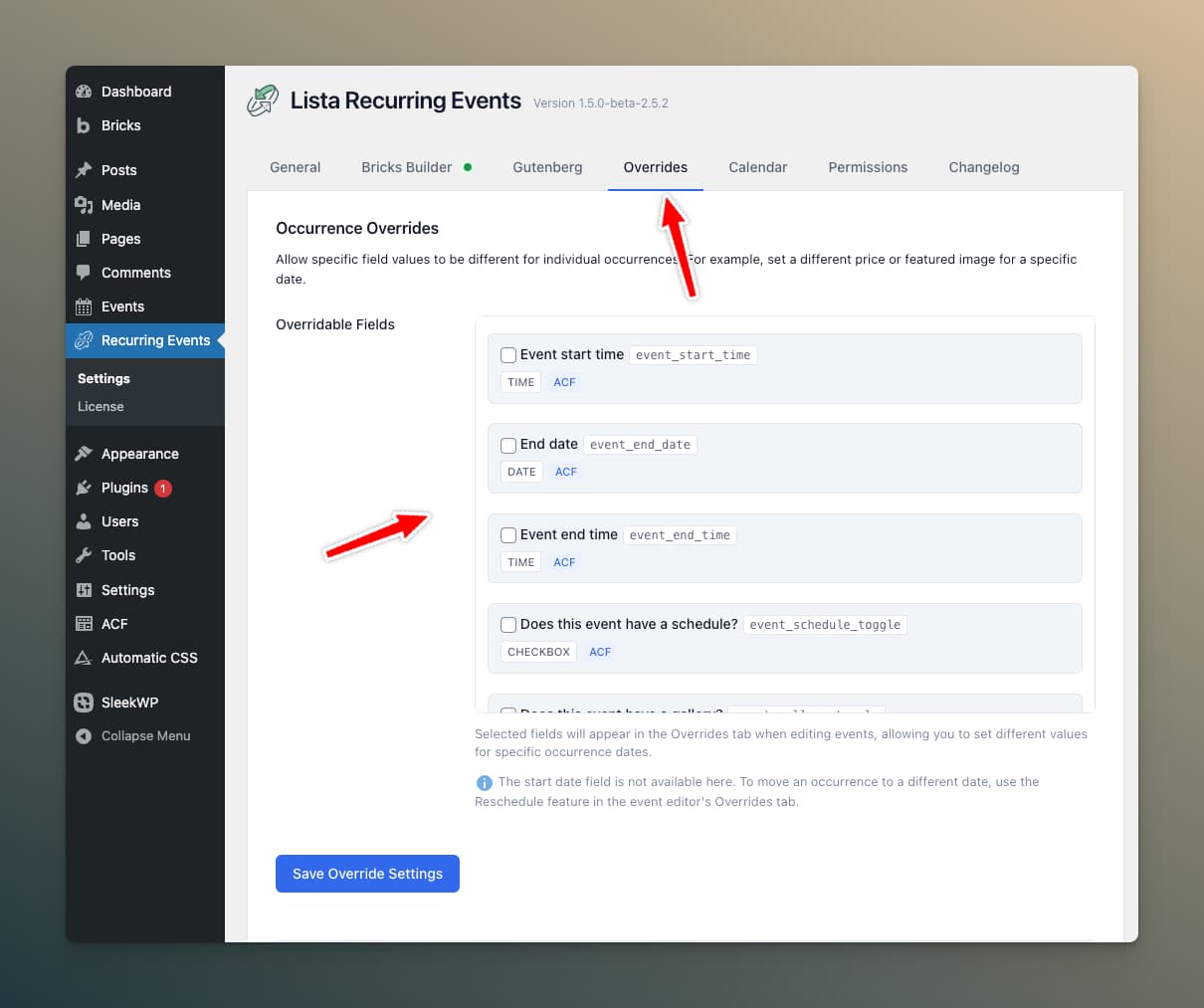Toggle 'Does this event have a schedule?' checkbox

point(508,625)
